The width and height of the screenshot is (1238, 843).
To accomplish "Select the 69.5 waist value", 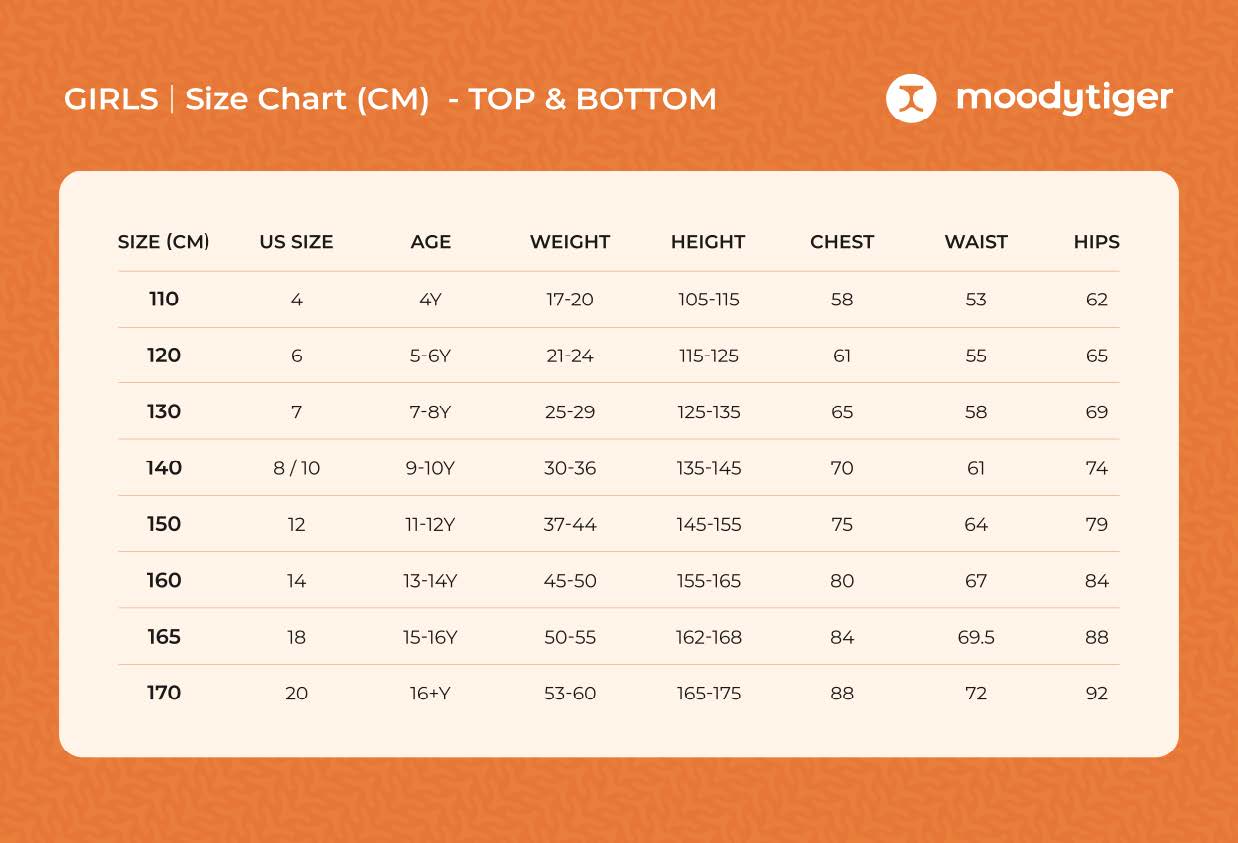I will [976, 637].
